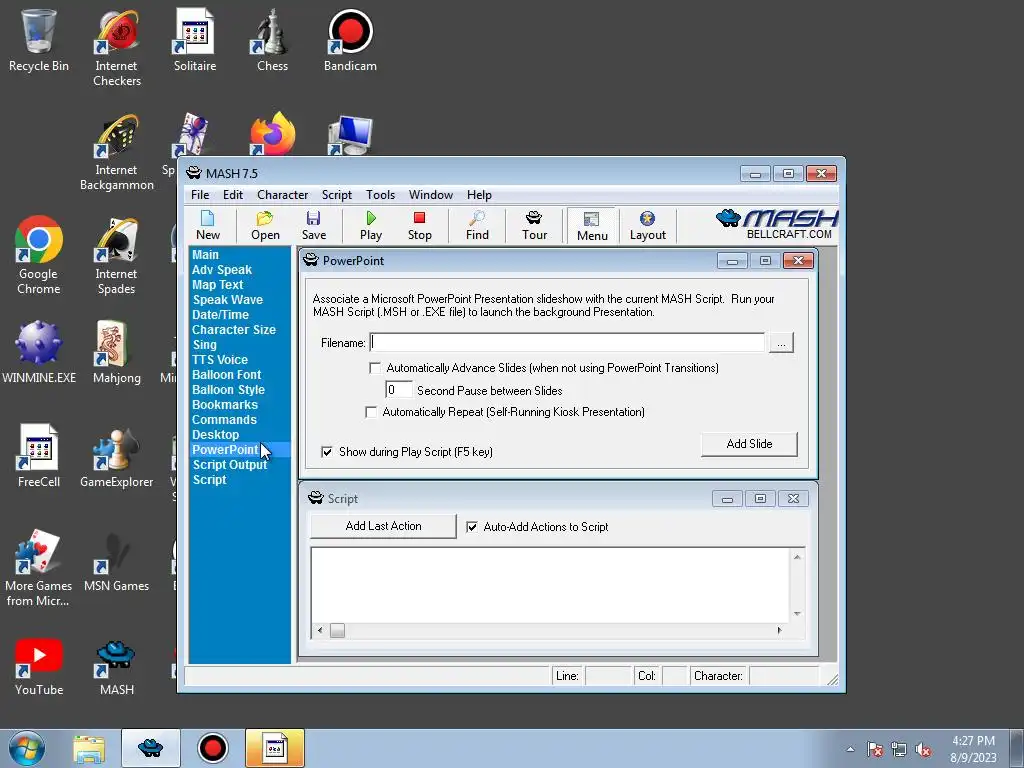The height and width of the screenshot is (768, 1024).
Task: Enable Automatically Advance Slides checkbox
Action: click(375, 368)
